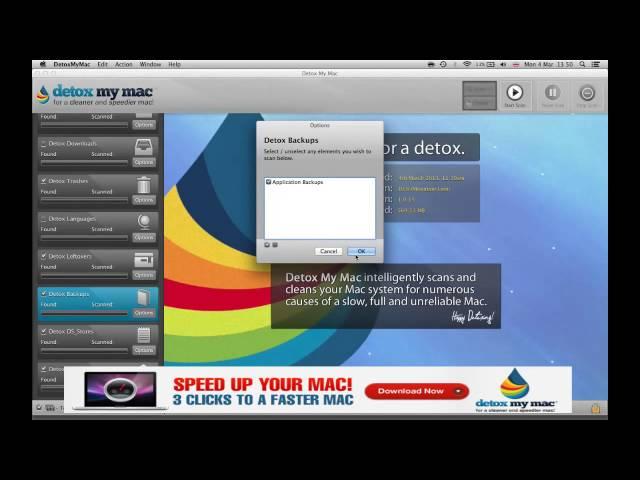
Task: Click the detox my mac droplet logo
Action: 42,94
